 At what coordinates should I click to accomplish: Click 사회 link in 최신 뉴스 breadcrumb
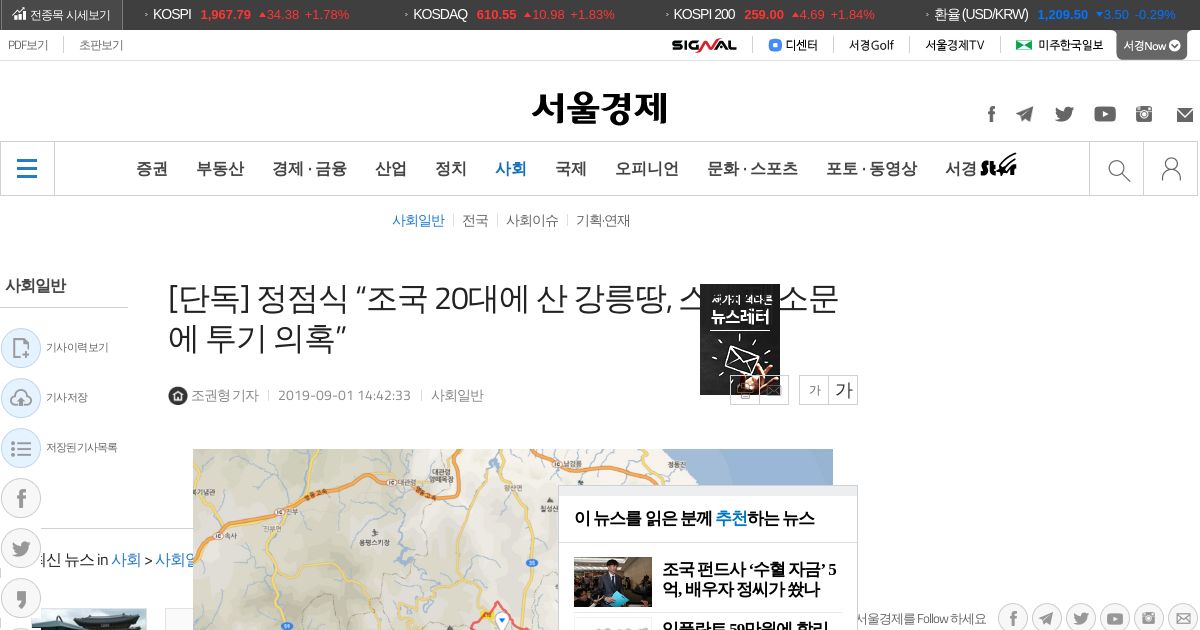click(126, 560)
